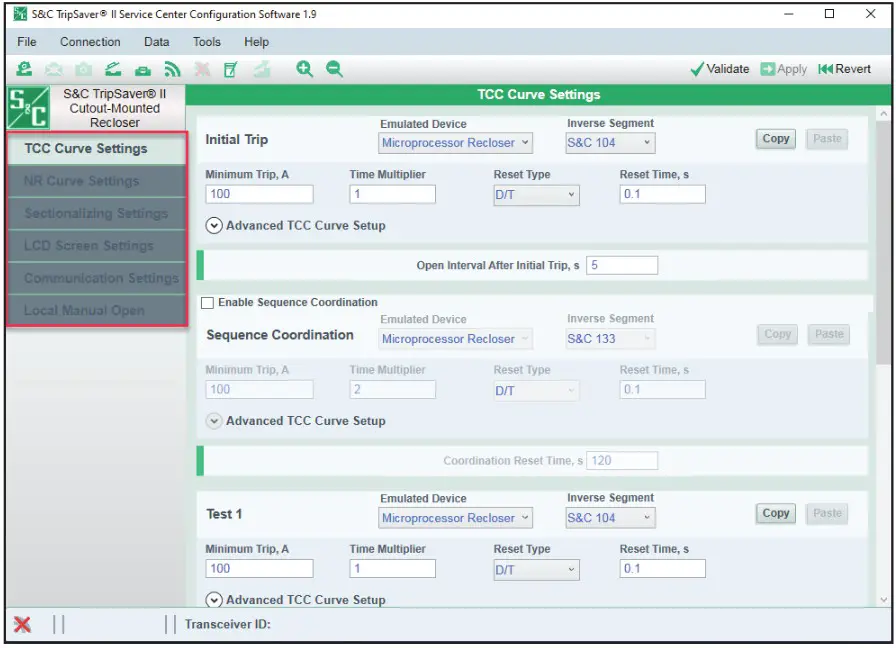This screenshot has height=648, width=896.
Task: Open Sequence Coordination Reset Type dropdown
Action: pos(536,391)
